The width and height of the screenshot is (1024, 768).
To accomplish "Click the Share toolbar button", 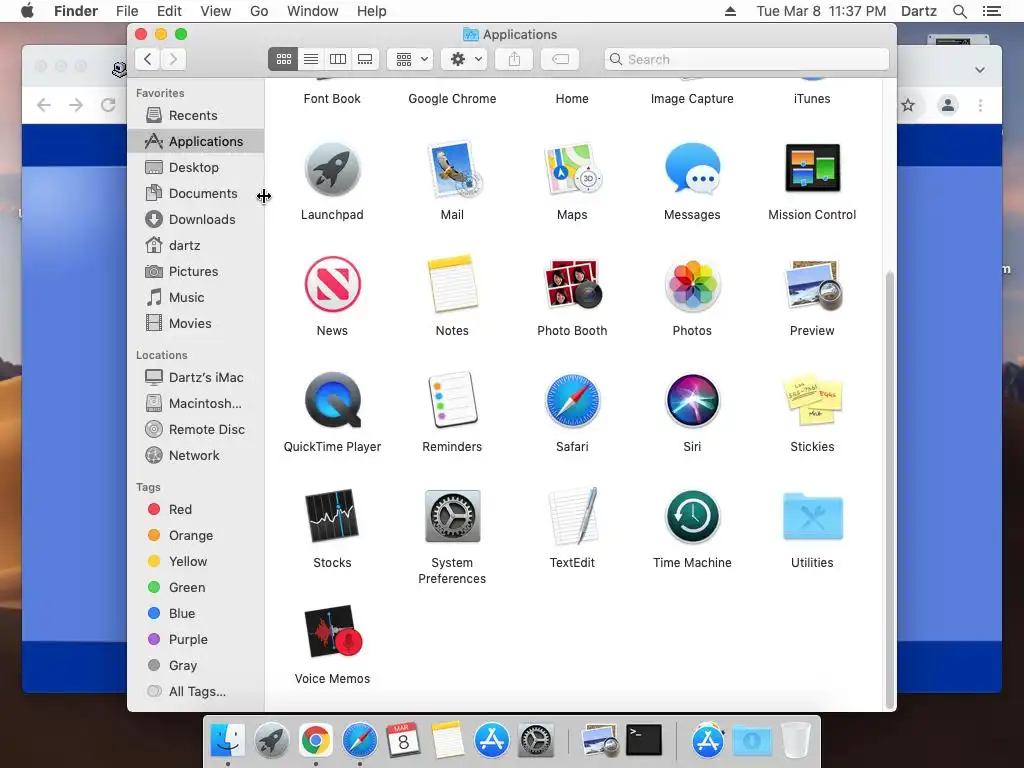I will coord(515,59).
